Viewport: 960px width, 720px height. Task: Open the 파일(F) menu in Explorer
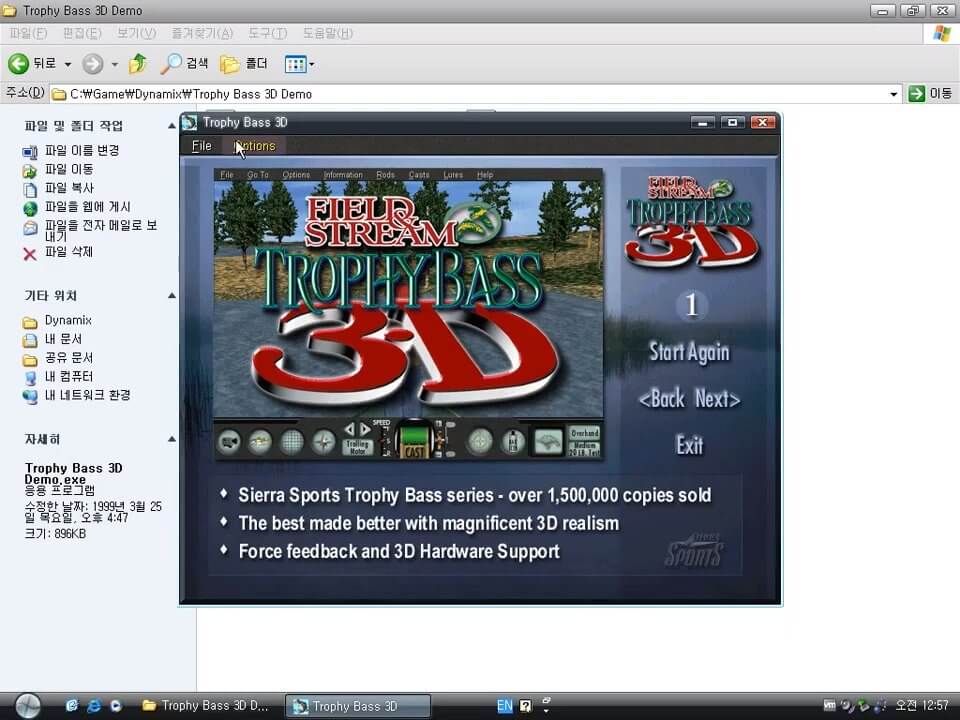[28, 33]
